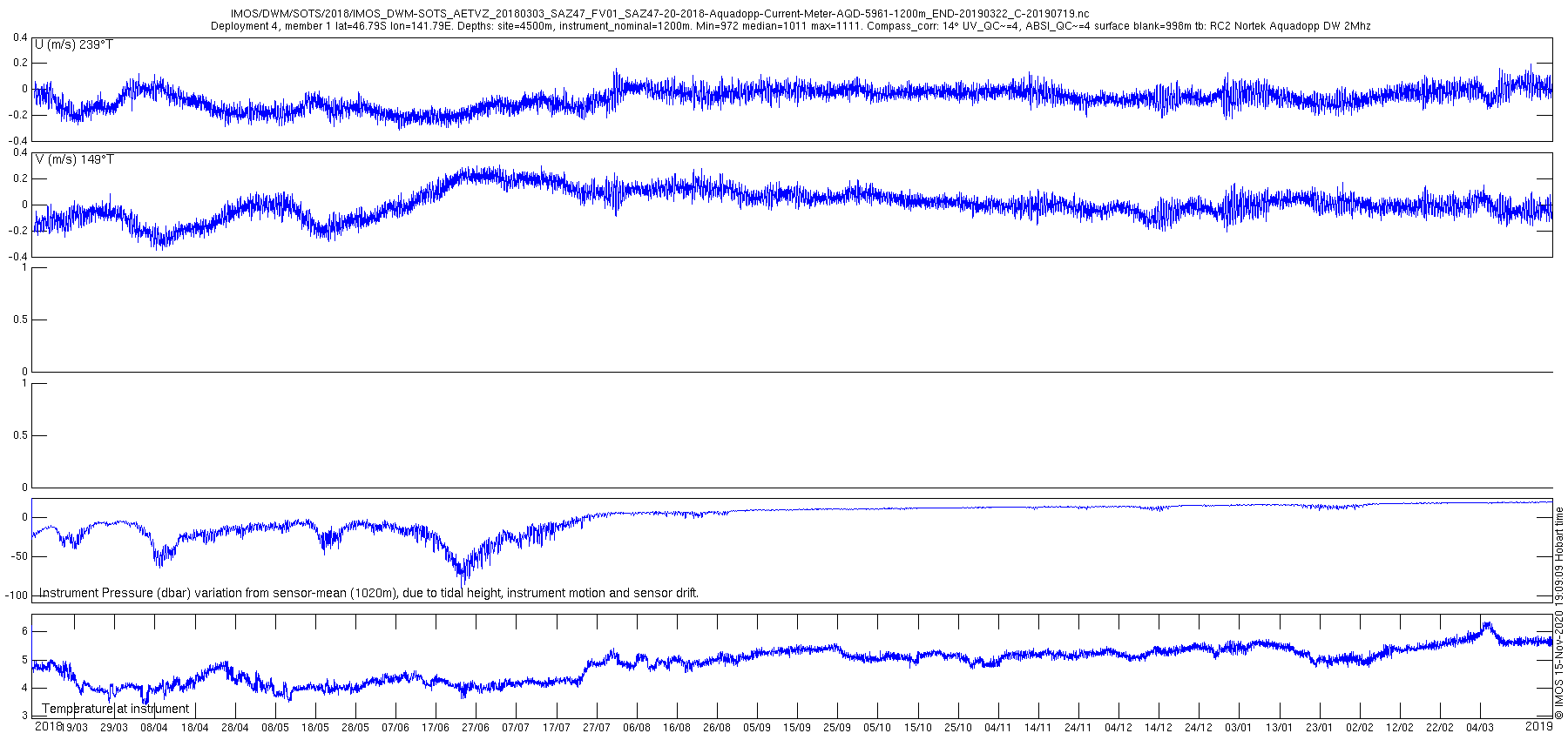Select the '16/08' date tick label

676,728
